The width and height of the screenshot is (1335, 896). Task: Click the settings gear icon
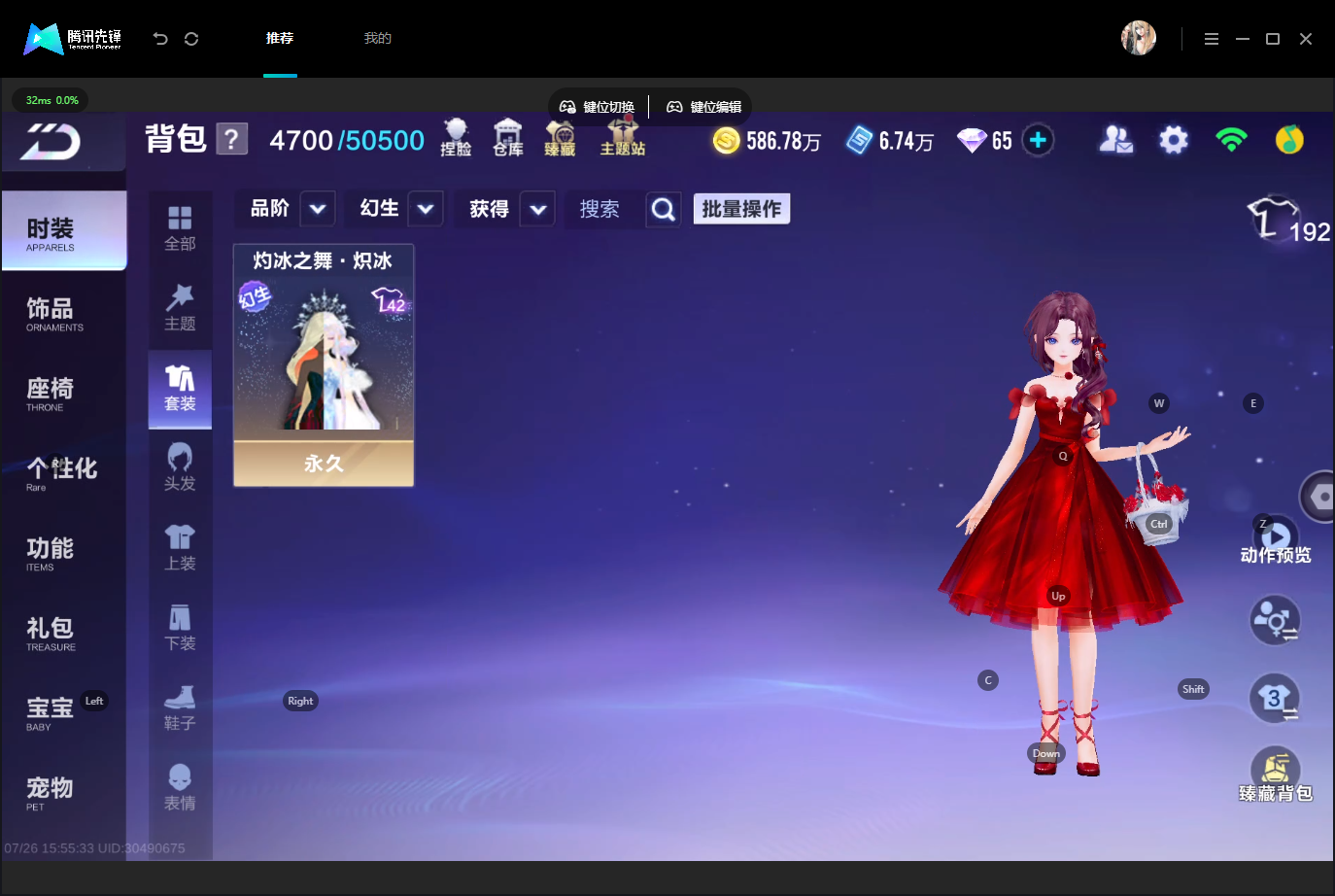tap(1174, 141)
